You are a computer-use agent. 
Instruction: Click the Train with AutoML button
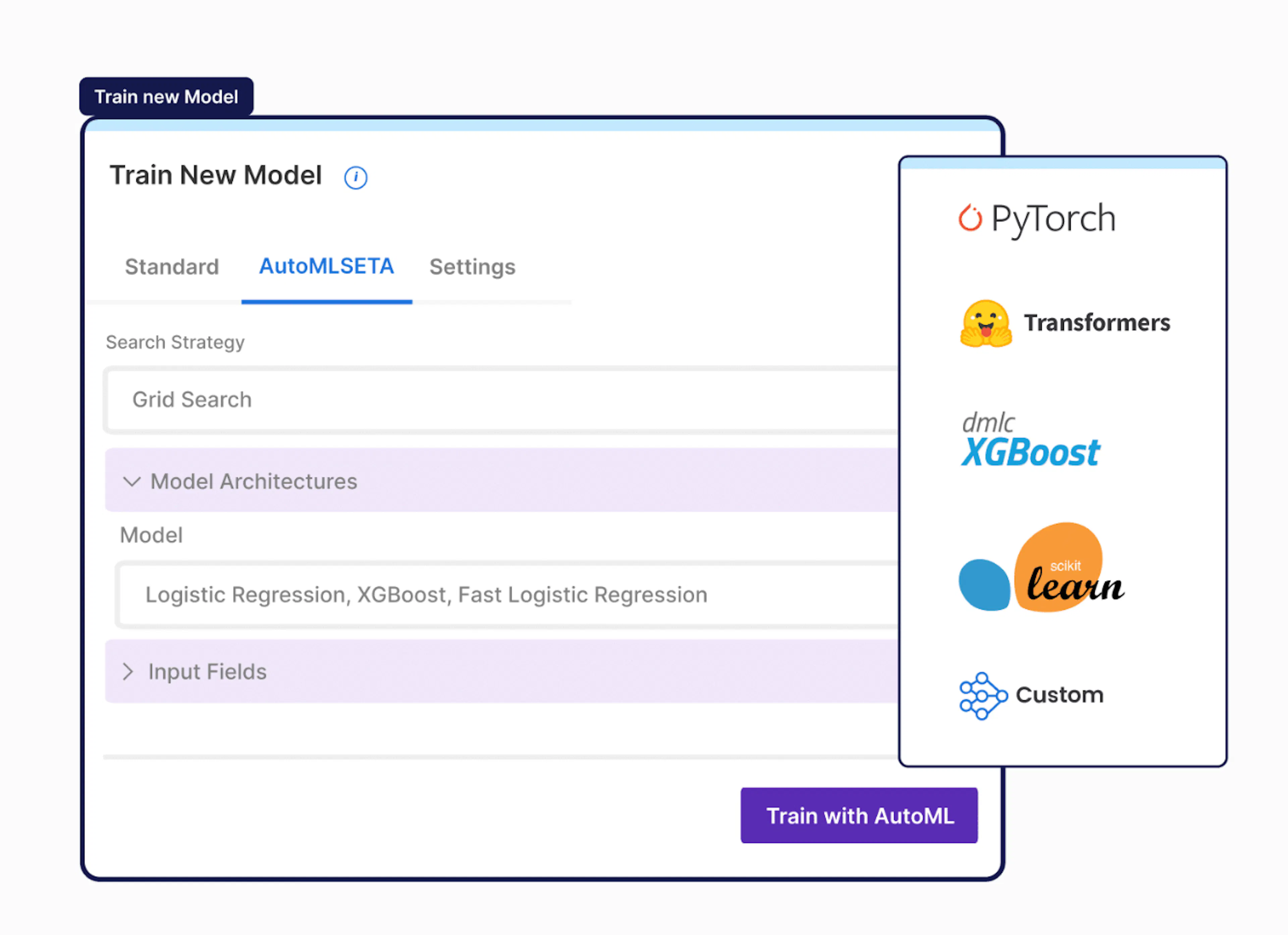point(859,815)
